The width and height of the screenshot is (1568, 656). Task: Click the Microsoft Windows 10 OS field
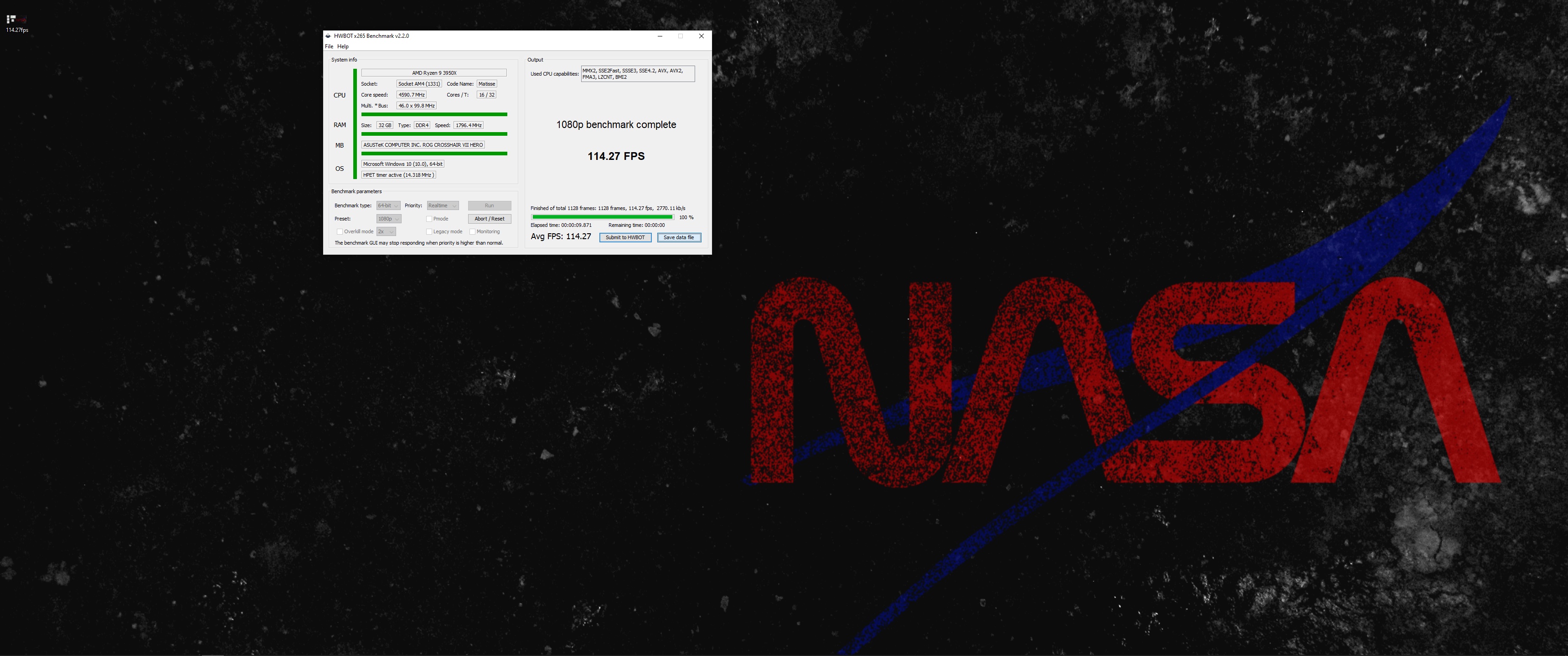coord(403,164)
